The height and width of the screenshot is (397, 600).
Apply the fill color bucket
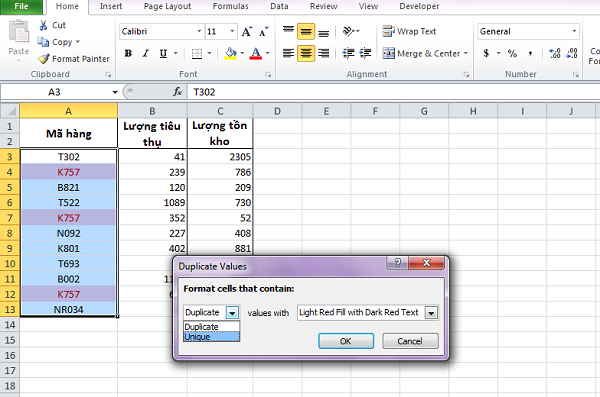pos(231,53)
